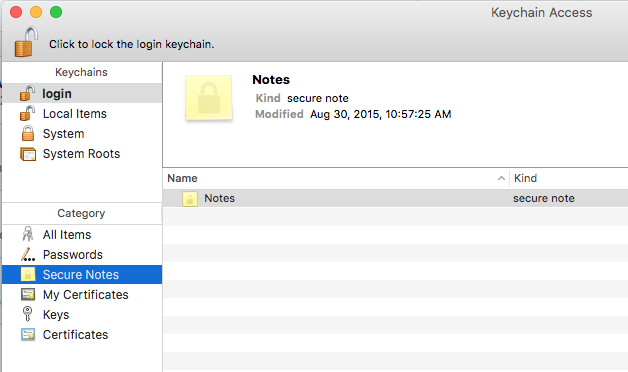Toggle the Name column sort arrow

point(501,178)
